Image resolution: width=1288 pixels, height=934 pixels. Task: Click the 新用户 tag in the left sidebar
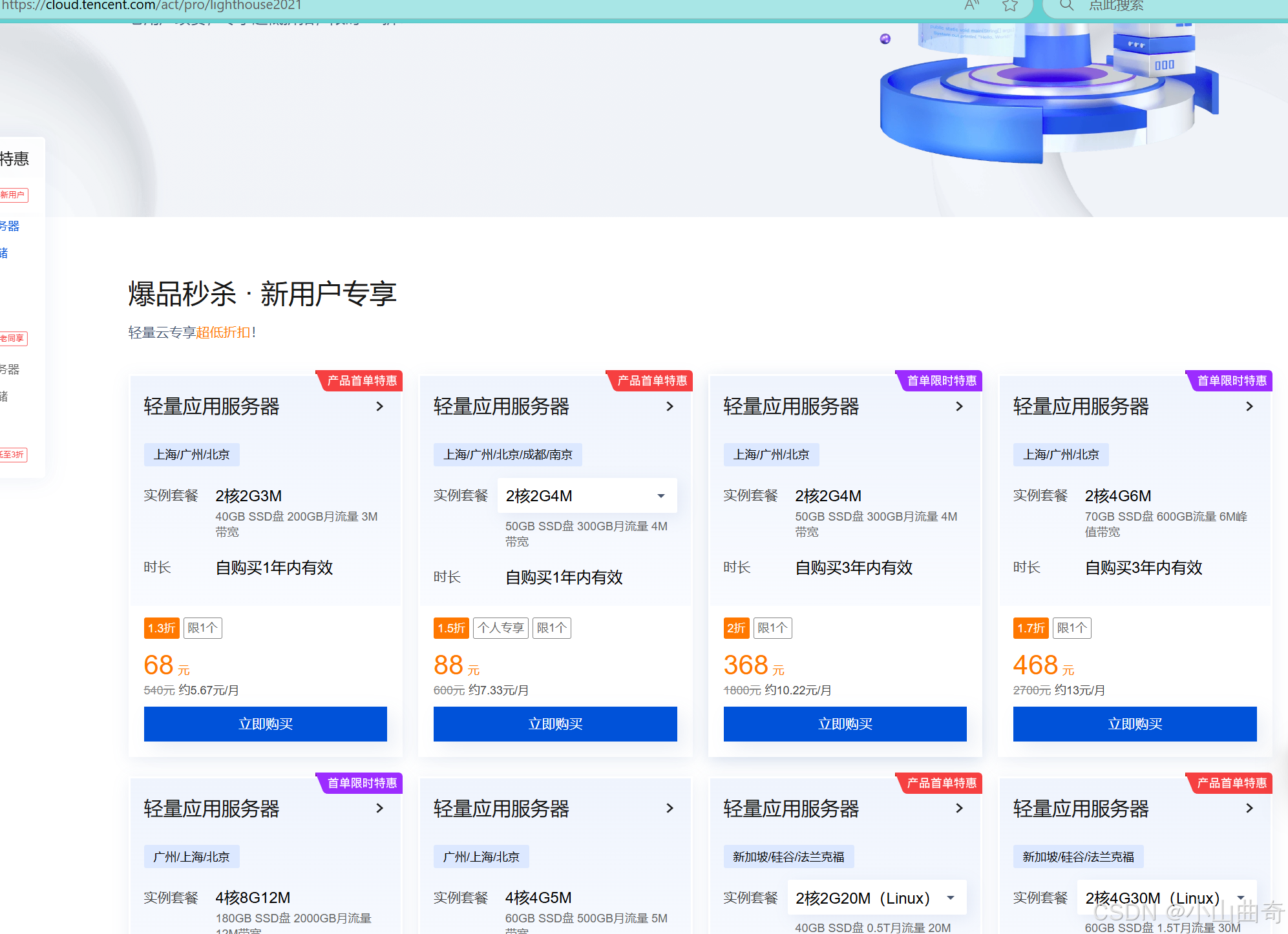[14, 194]
